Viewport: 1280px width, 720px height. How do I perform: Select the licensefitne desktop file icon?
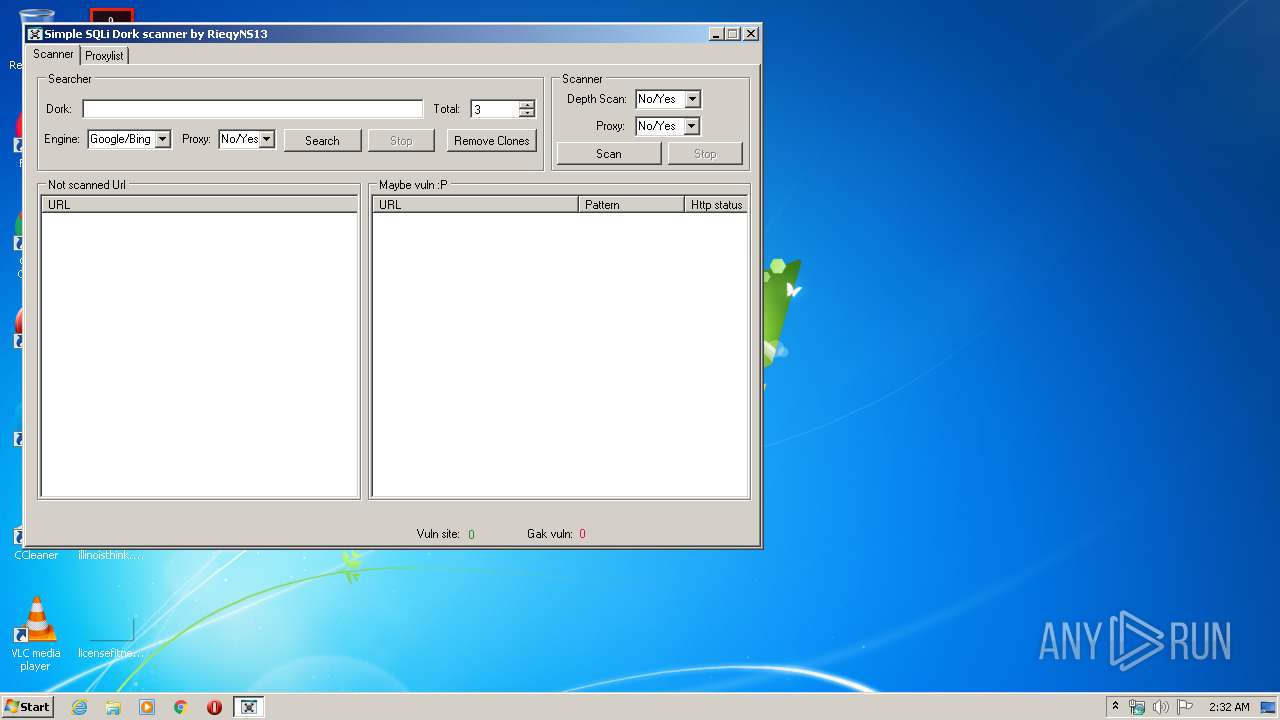(111, 634)
